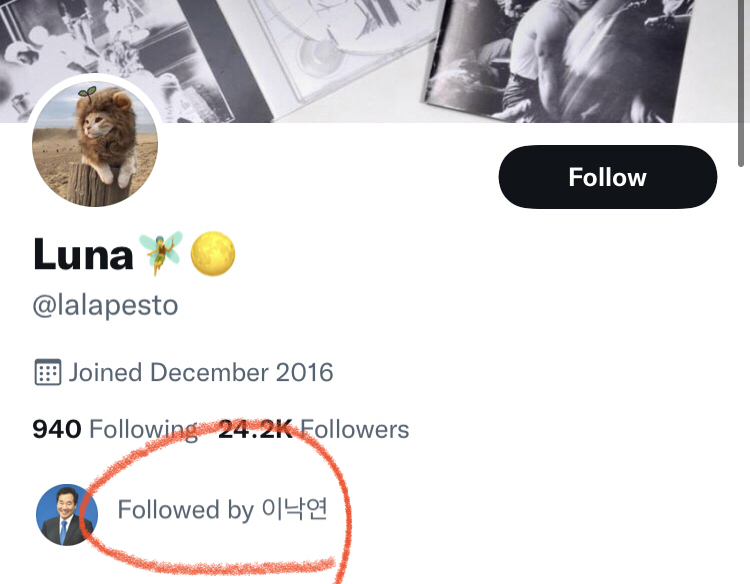Click the sprout on the cat's head
The height and width of the screenshot is (584, 750).
tap(87, 93)
